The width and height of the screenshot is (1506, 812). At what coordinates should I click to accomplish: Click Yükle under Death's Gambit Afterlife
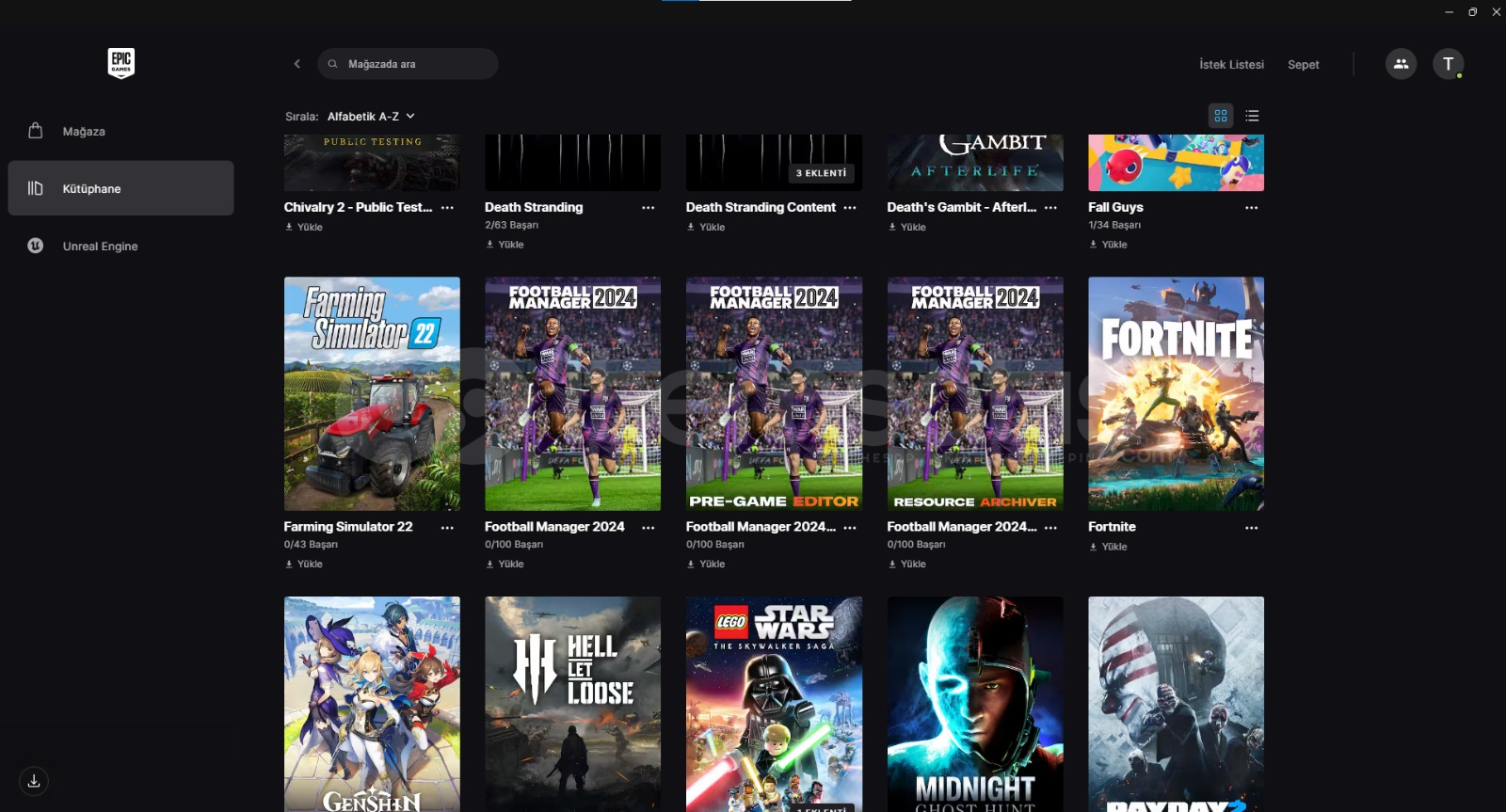(x=907, y=227)
